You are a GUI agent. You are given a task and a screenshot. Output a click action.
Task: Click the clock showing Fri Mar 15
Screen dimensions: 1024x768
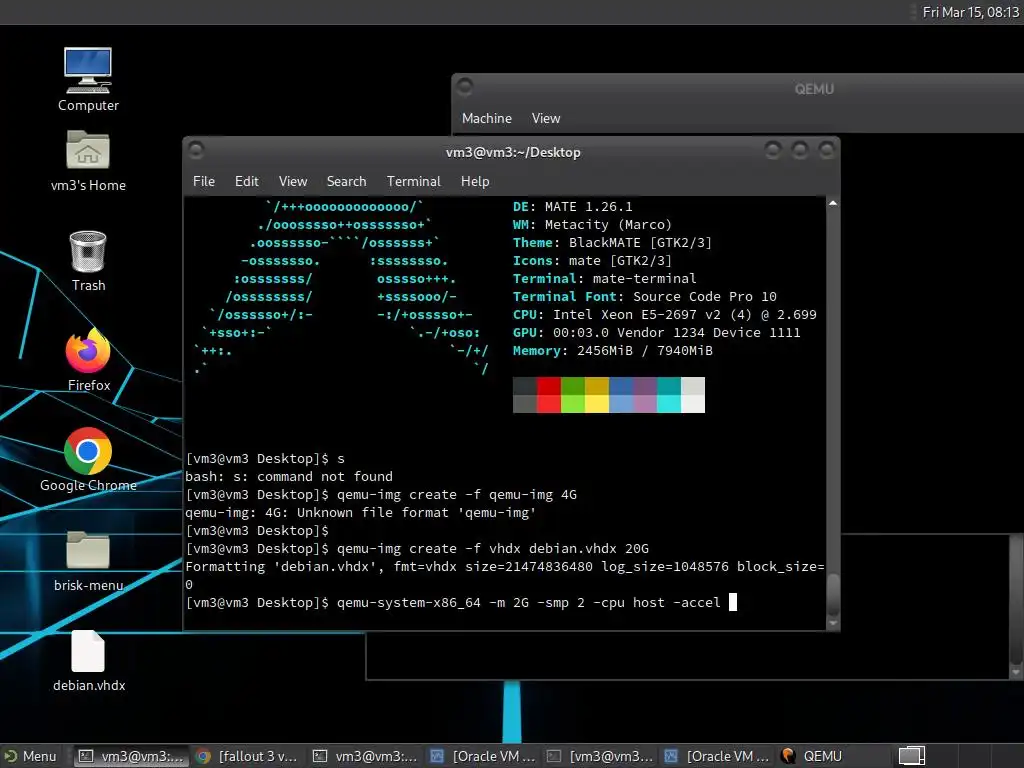[x=970, y=12]
